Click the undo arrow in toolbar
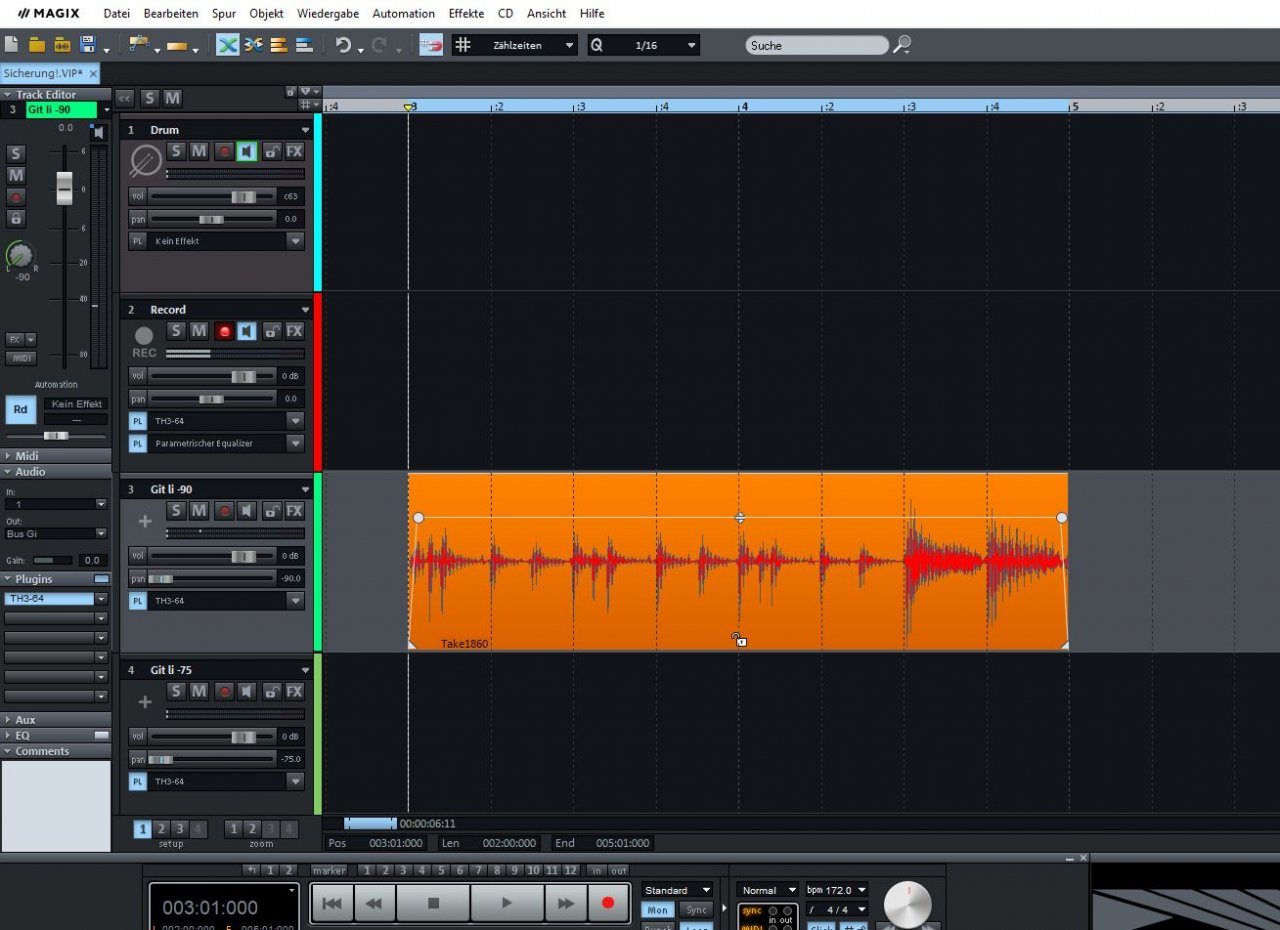 [x=343, y=45]
